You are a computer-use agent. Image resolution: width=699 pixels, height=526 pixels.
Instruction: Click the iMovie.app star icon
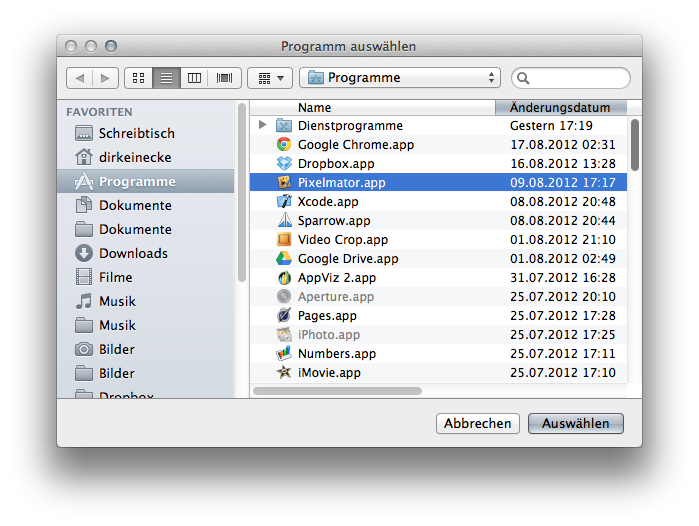coord(284,373)
